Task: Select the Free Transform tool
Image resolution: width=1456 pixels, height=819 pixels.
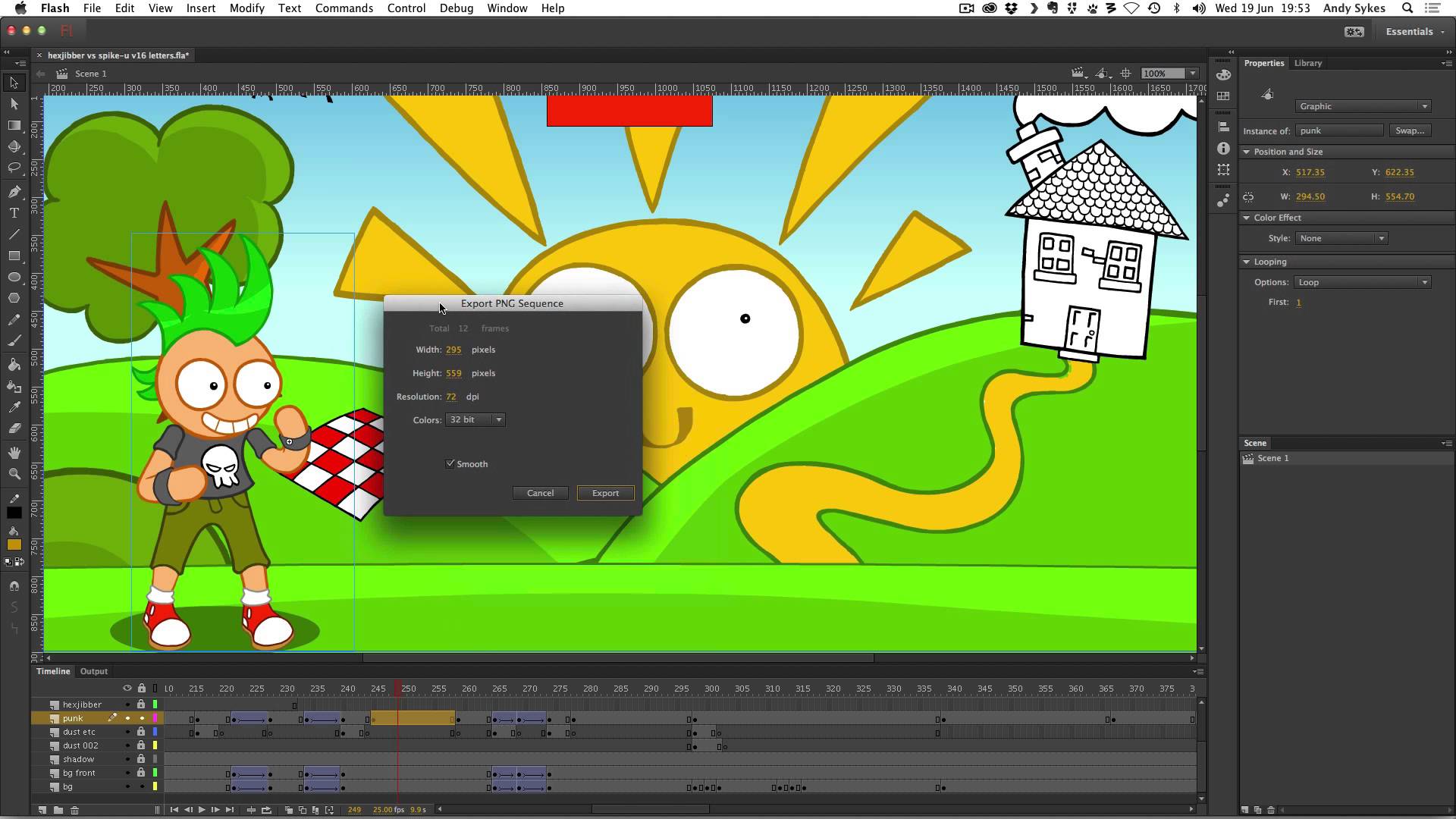Action: (x=14, y=126)
